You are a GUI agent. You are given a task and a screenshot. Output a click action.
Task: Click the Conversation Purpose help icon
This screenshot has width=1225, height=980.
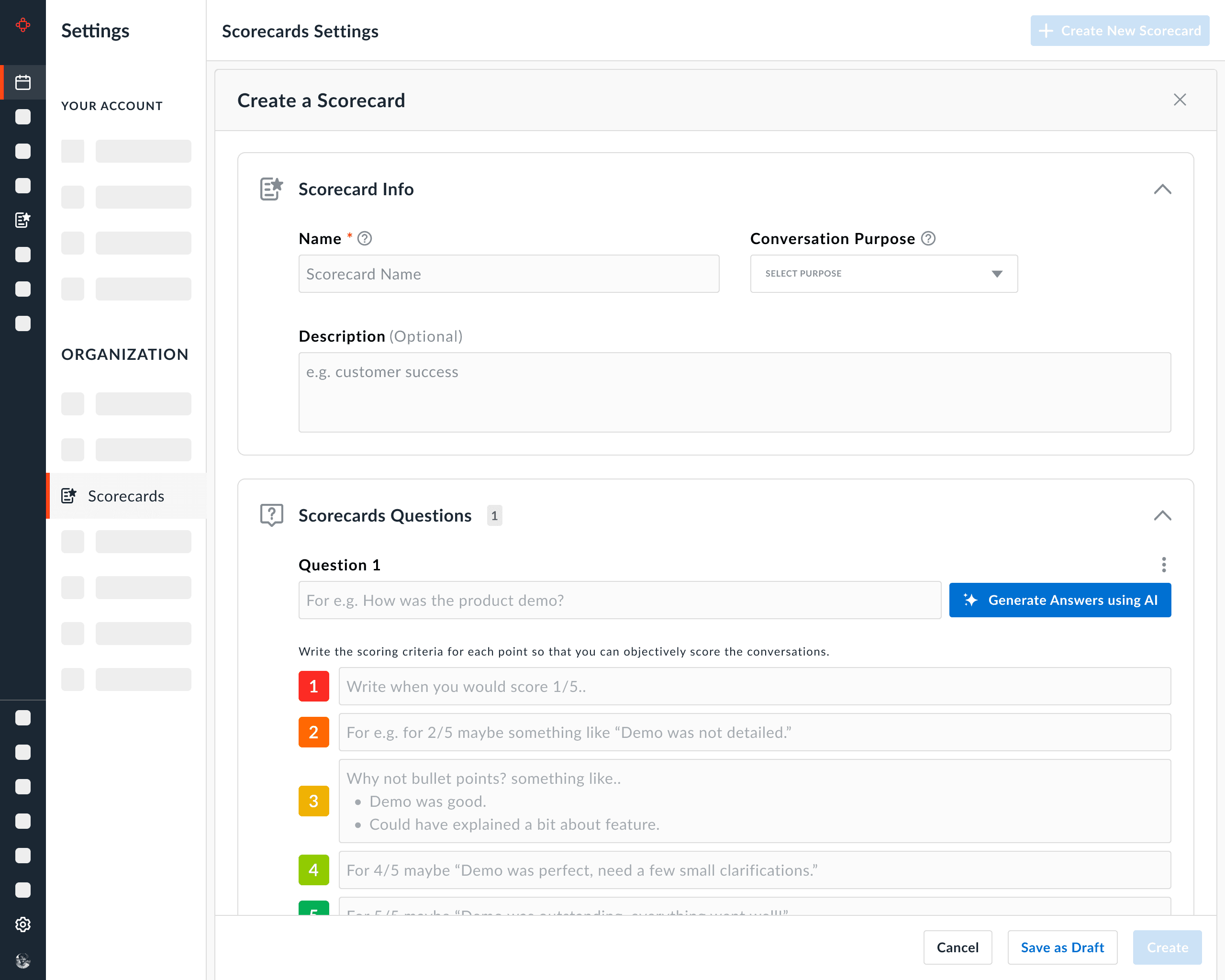coord(928,239)
